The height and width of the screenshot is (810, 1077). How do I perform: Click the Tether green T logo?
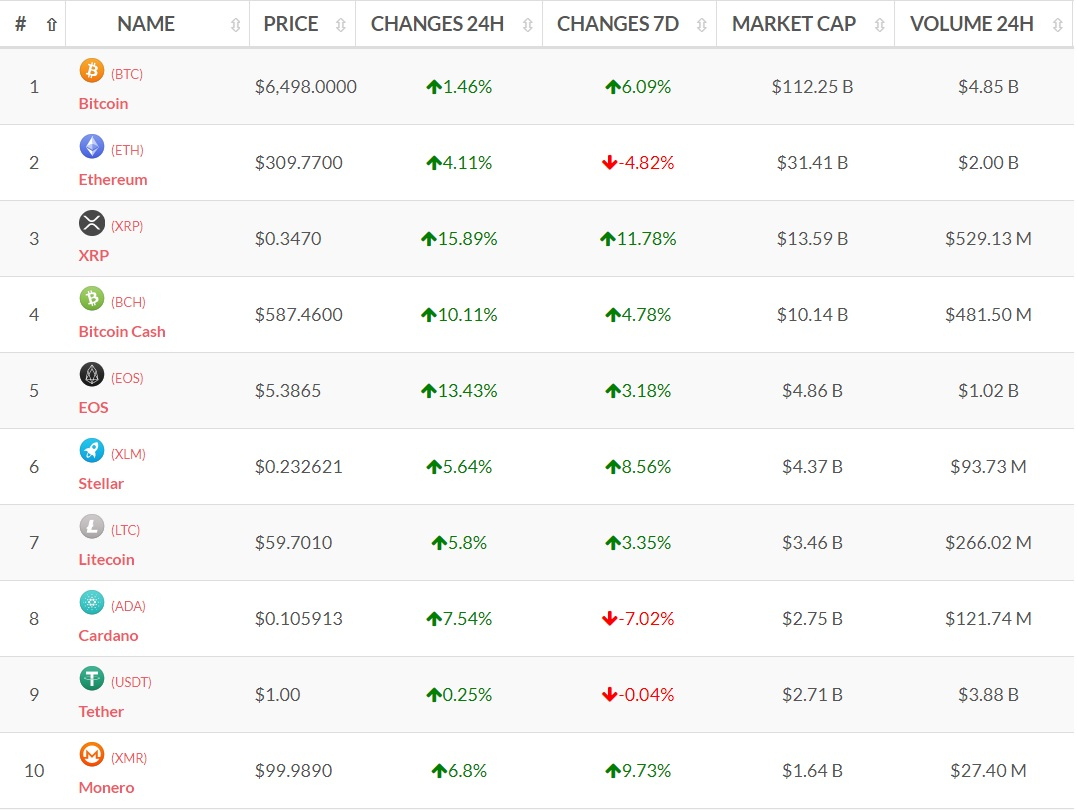click(x=91, y=679)
